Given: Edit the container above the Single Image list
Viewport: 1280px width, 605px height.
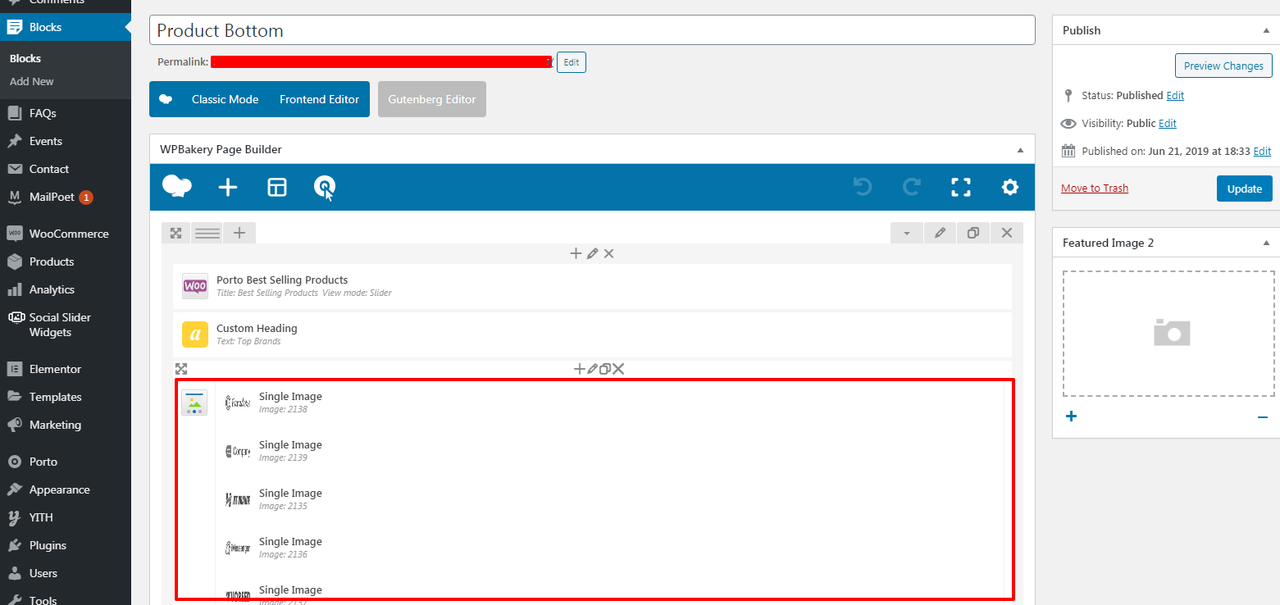Looking at the screenshot, I should click(x=592, y=369).
